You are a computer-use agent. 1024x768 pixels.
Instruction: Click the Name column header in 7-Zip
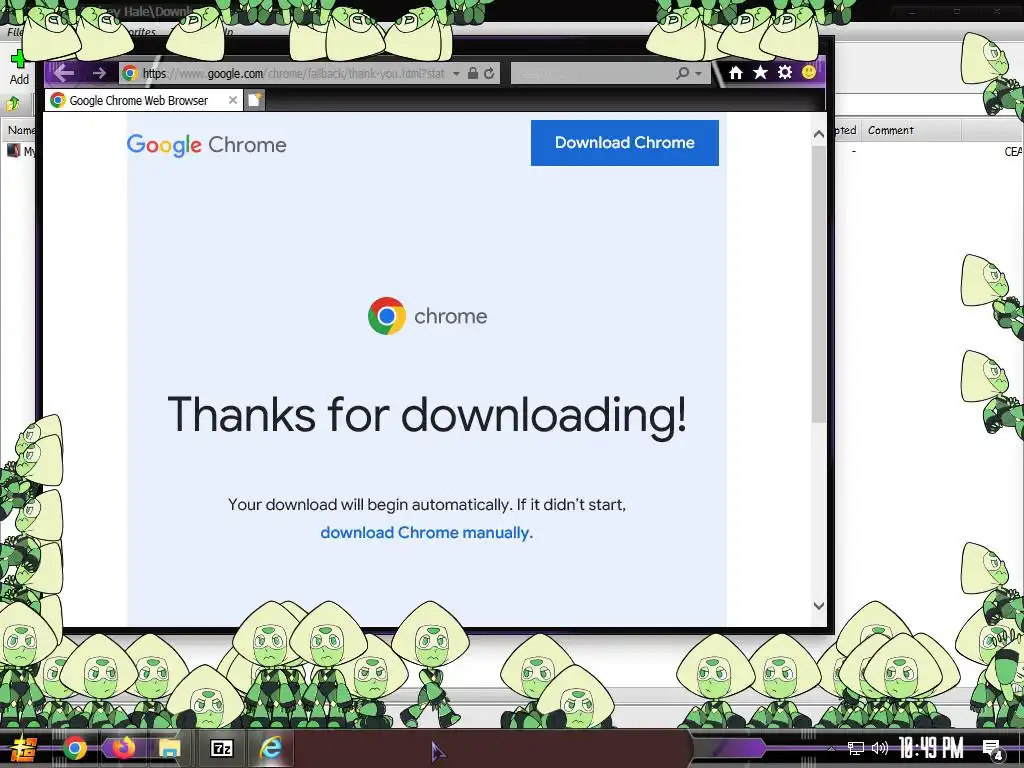pyautogui.click(x=20, y=131)
